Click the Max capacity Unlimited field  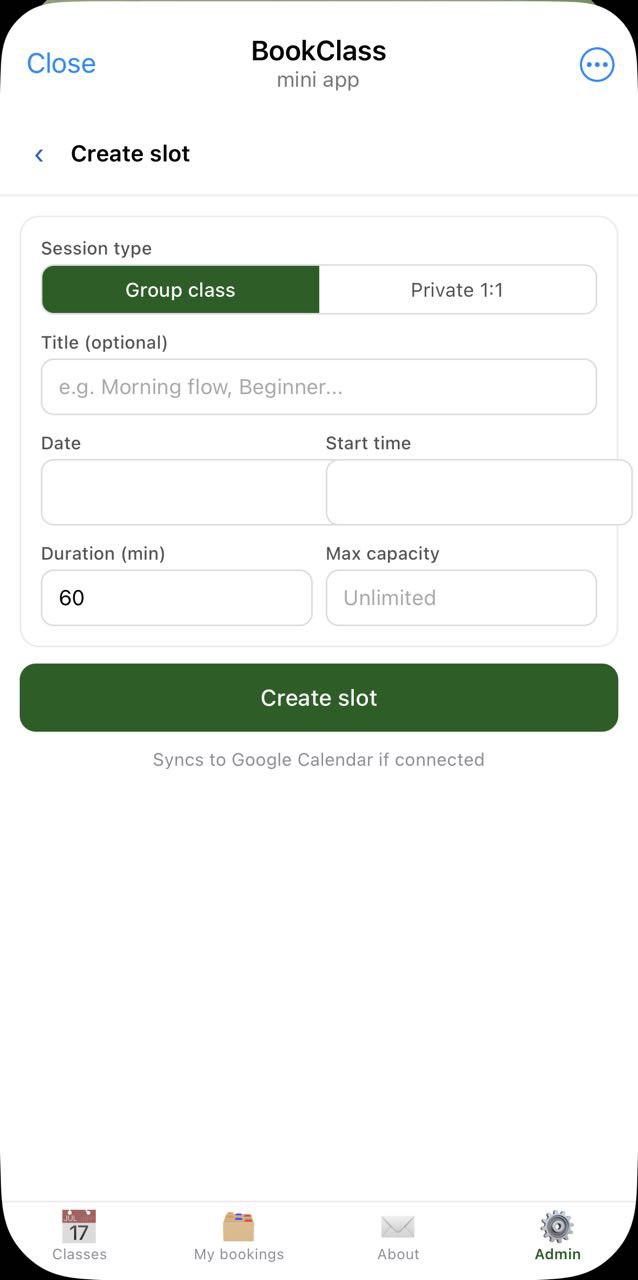[x=461, y=597]
